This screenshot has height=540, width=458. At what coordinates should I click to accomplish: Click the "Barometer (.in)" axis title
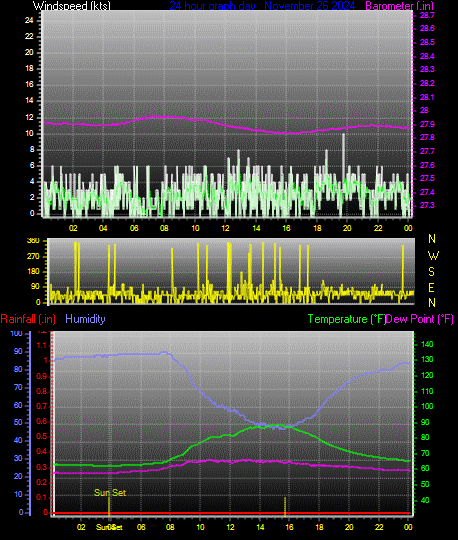(399, 6)
